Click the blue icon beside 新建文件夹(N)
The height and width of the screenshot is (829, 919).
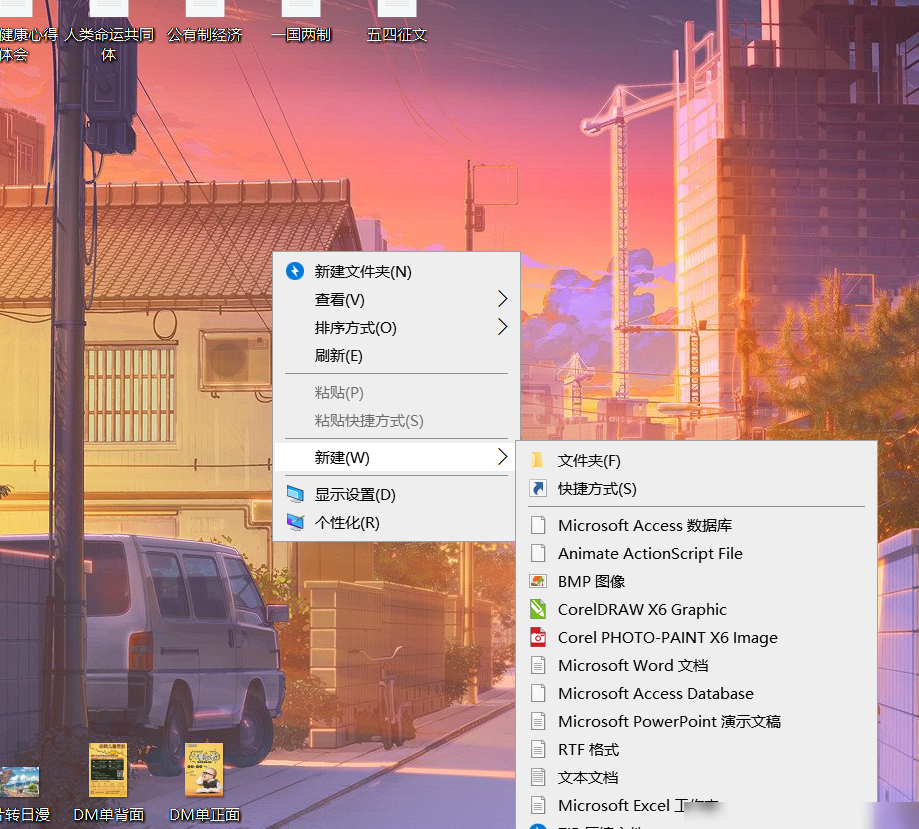tap(295, 271)
